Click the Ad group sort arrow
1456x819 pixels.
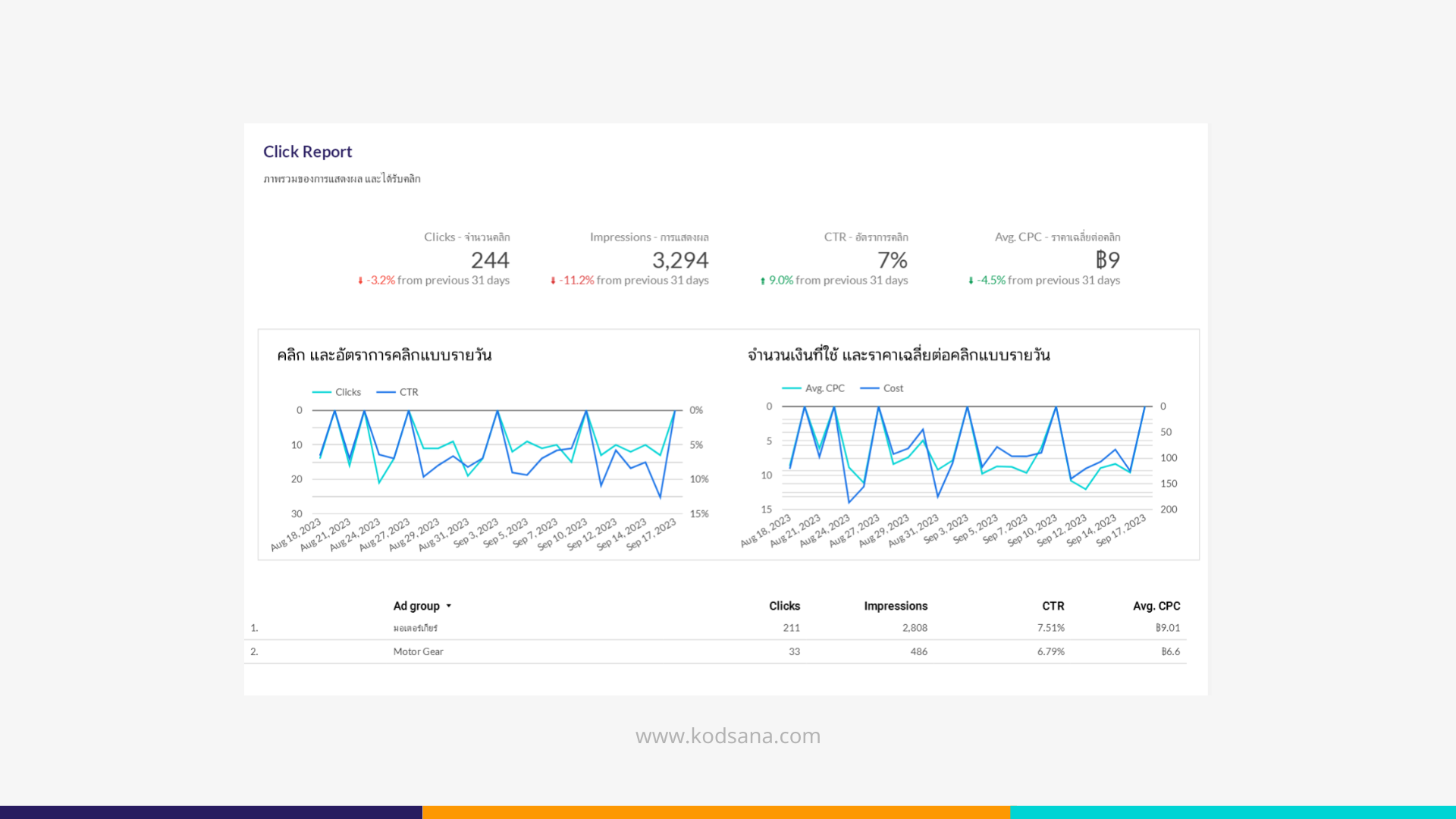(x=449, y=606)
